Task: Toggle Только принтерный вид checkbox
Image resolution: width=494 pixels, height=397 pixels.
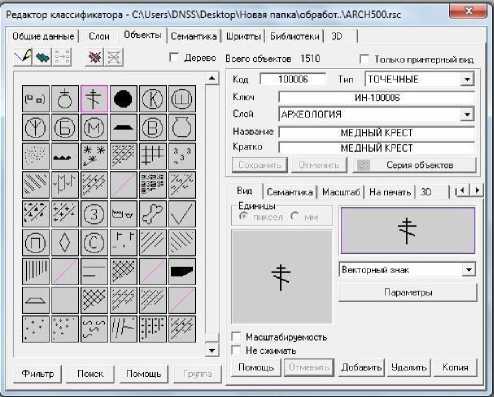Action: [364, 59]
